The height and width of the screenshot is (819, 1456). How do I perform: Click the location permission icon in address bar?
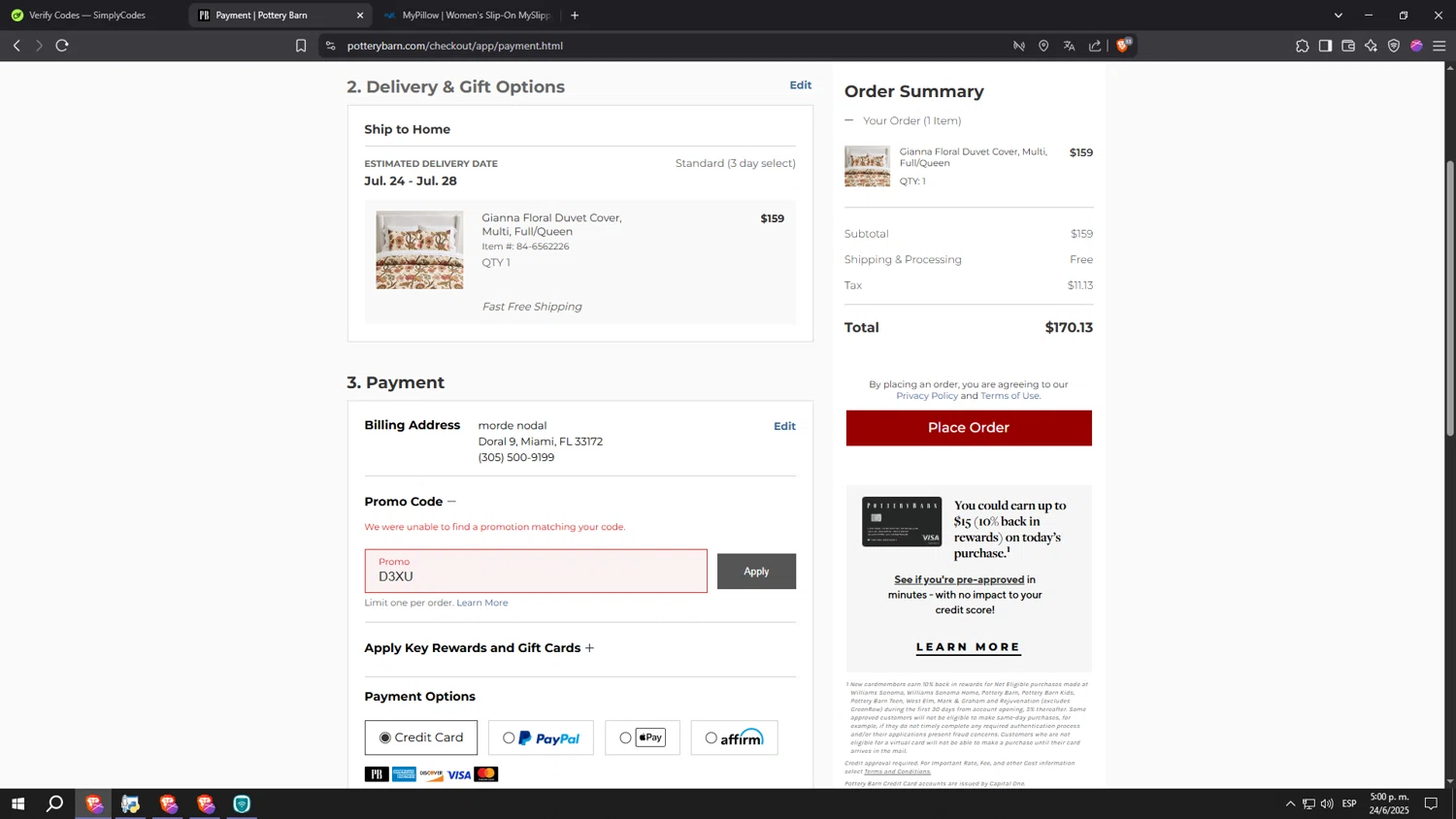(1043, 46)
